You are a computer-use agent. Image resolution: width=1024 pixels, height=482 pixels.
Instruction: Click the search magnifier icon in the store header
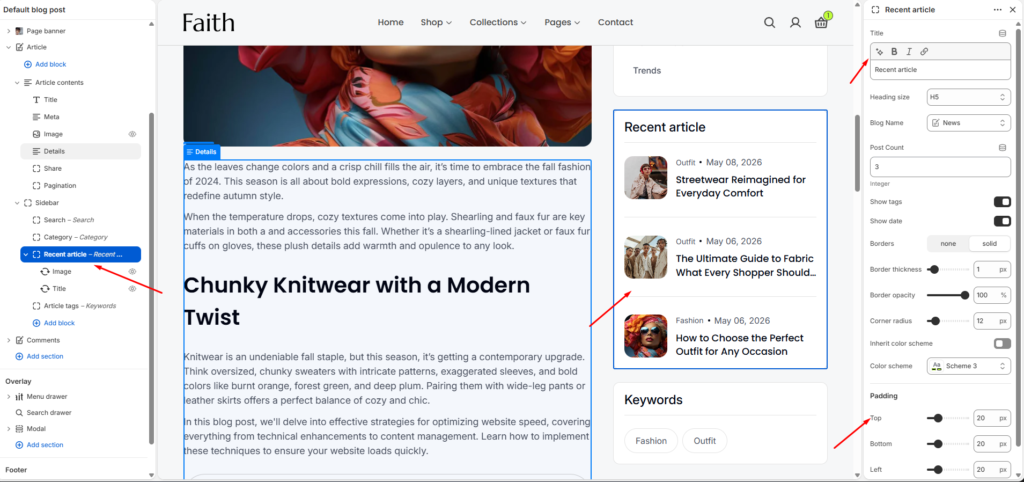[769, 22]
